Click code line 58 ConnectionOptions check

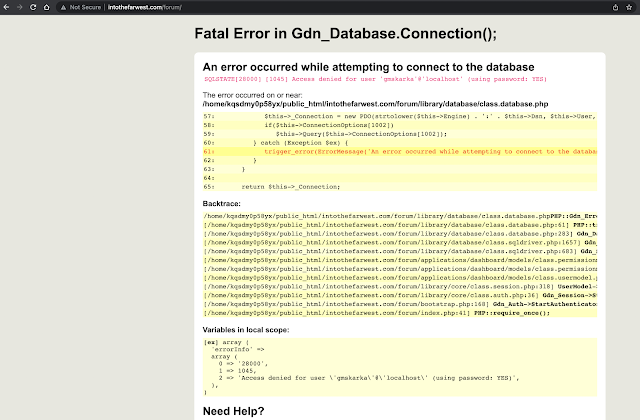[x=400, y=125]
